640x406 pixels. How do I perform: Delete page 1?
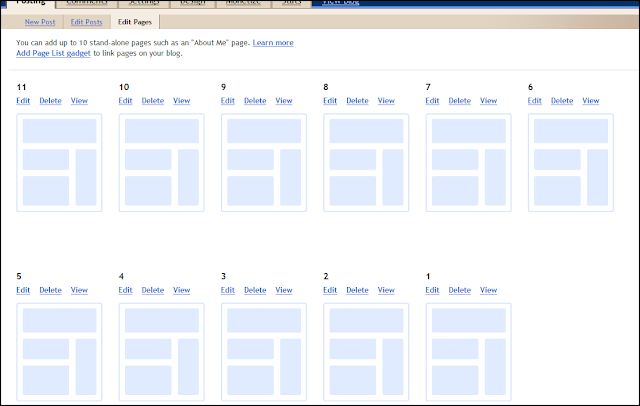tap(460, 290)
